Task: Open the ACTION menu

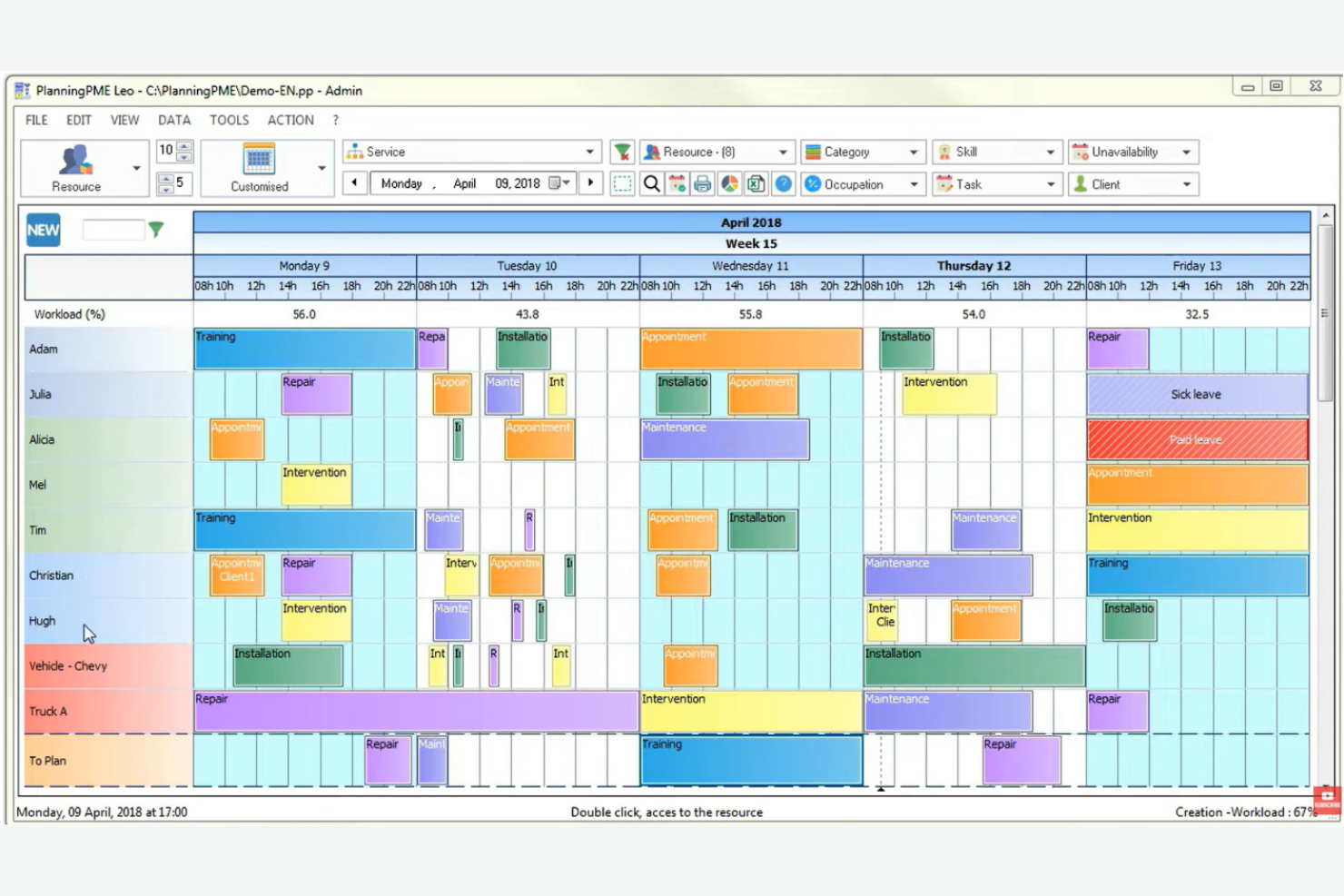Action: click(290, 119)
